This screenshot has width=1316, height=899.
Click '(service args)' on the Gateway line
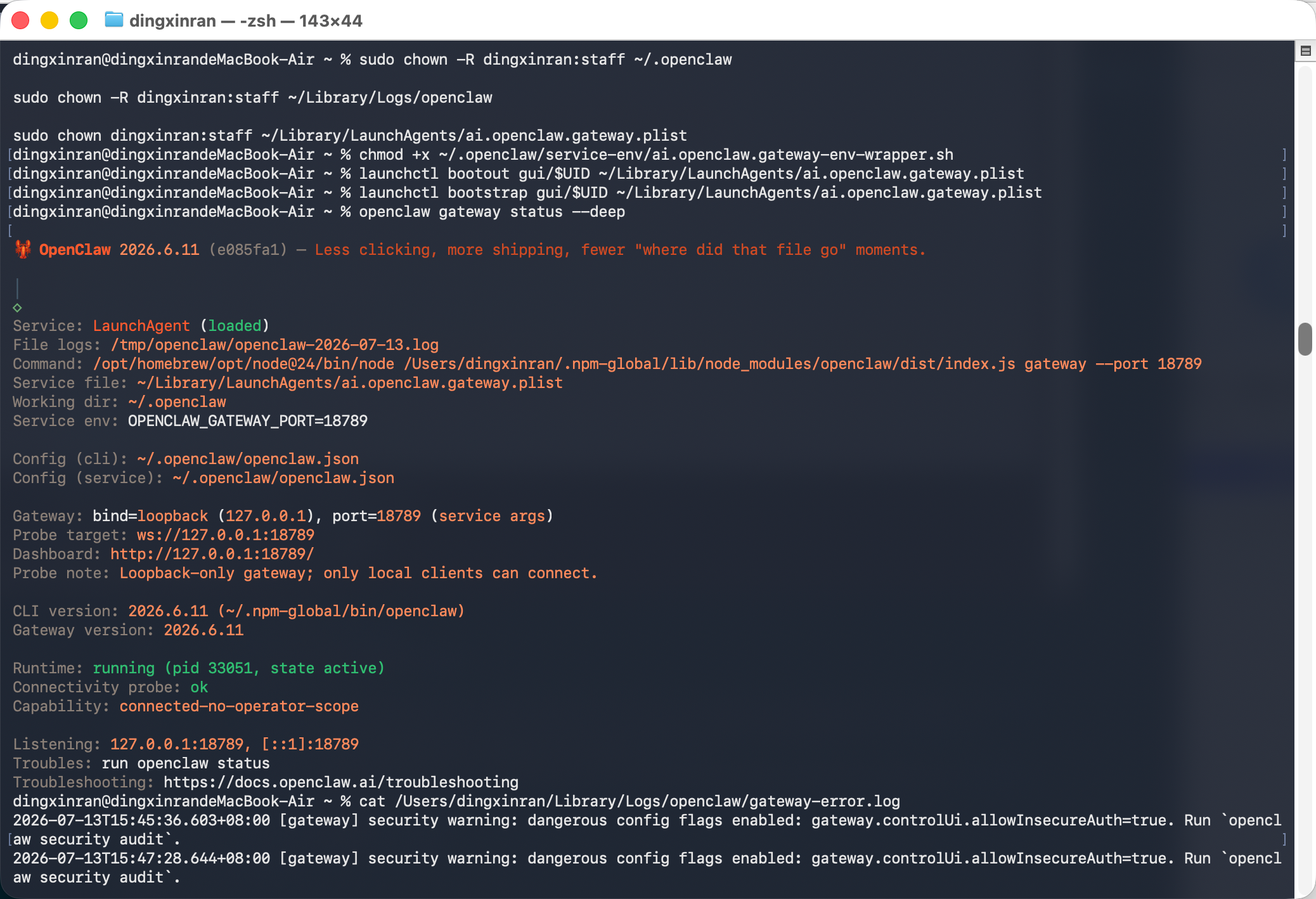coord(492,516)
